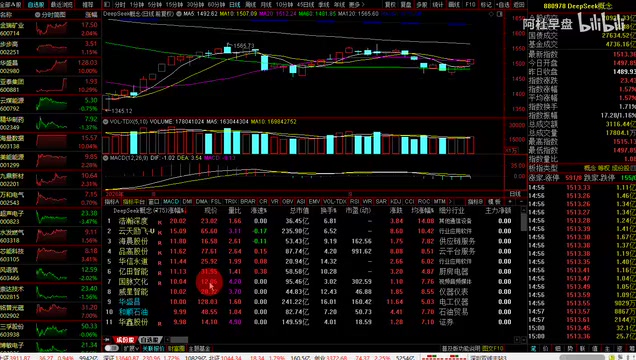Select the 5分钟 chart period
The width and height of the screenshot is (636, 360).
155,4
